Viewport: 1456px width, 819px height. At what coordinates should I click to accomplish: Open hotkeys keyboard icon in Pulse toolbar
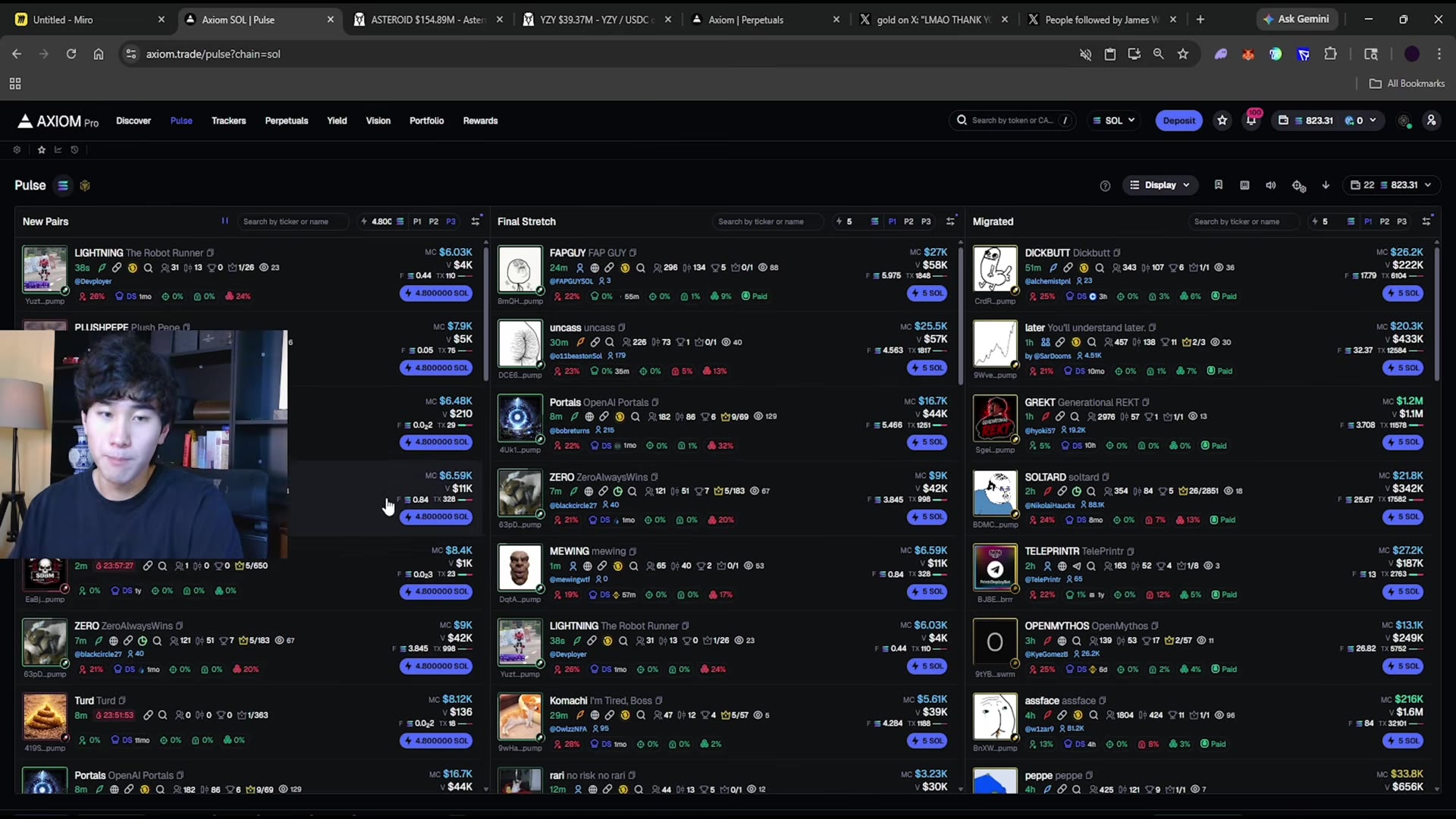[1244, 185]
